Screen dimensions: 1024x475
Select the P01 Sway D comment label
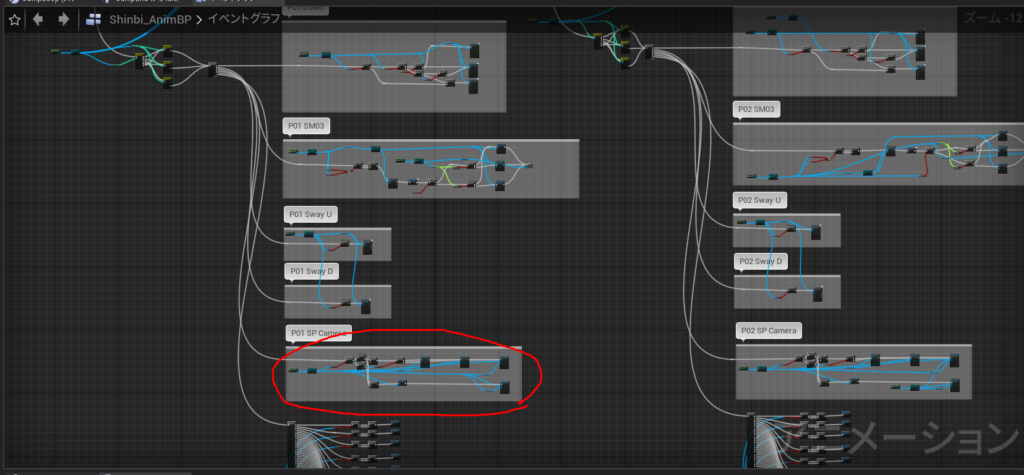(311, 271)
